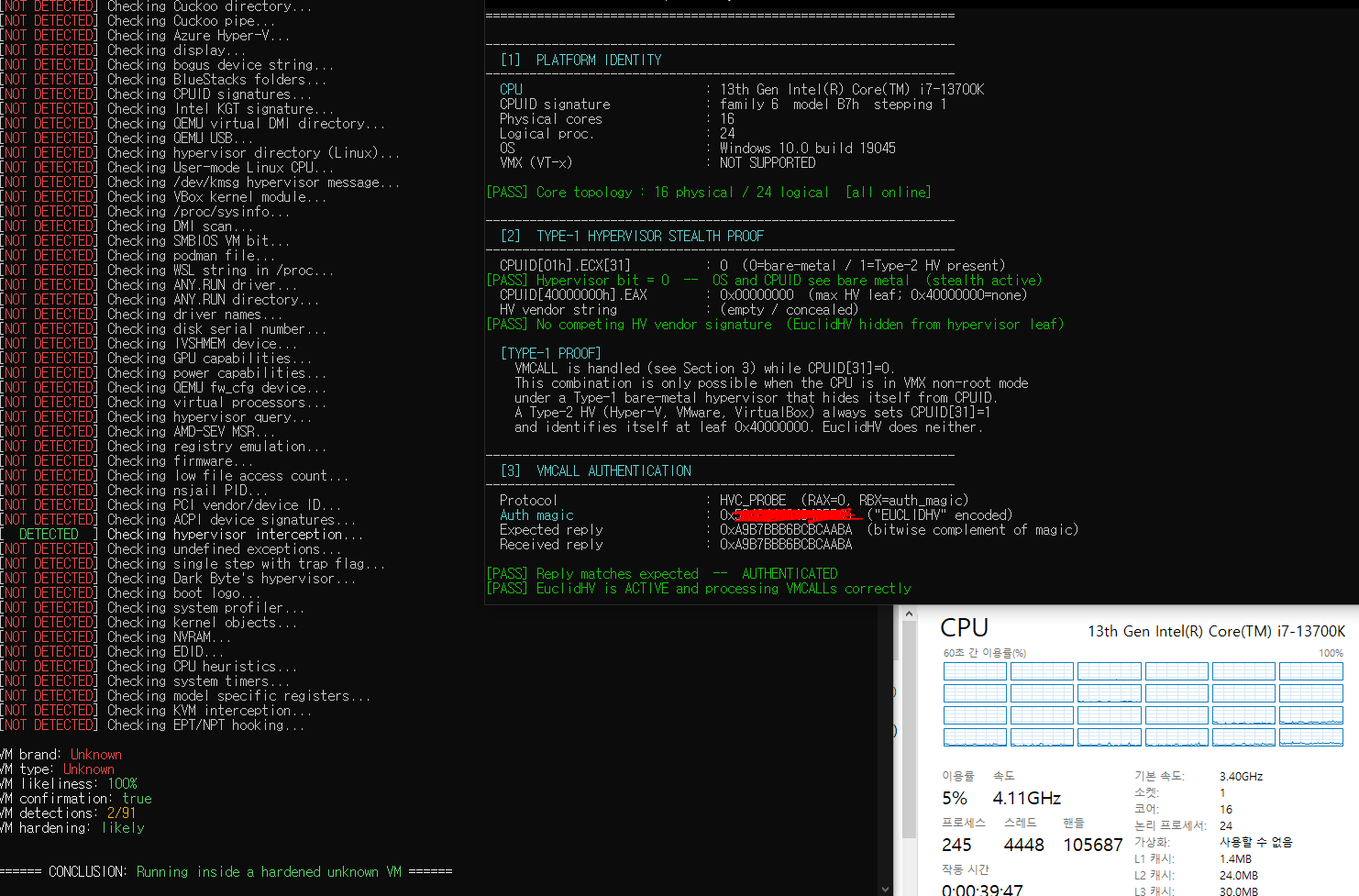Image resolution: width=1359 pixels, height=896 pixels.
Task: Click the "[1] PLATFORM IDENTITY" section header
Action: click(x=580, y=61)
